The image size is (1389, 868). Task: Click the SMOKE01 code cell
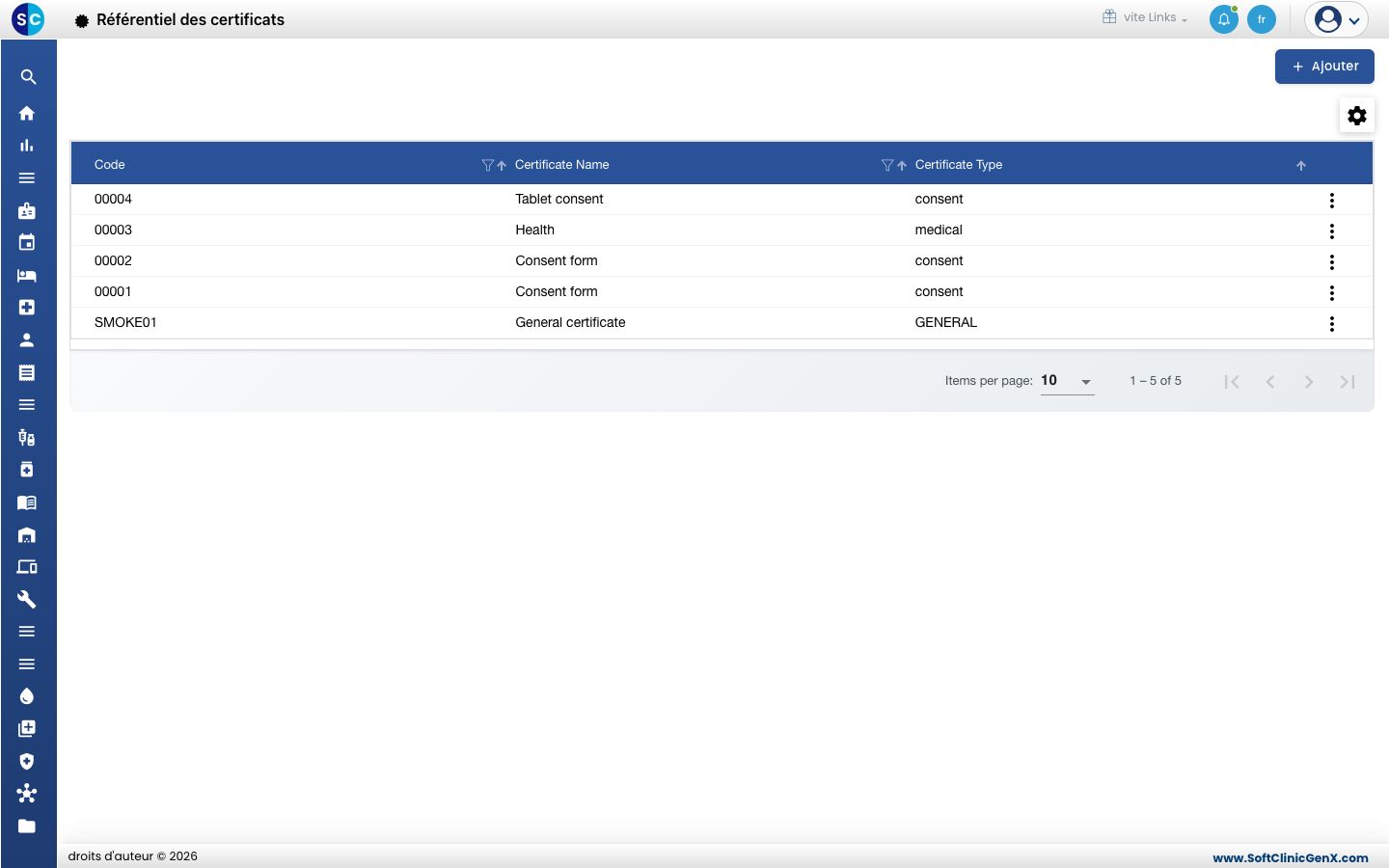click(x=125, y=322)
